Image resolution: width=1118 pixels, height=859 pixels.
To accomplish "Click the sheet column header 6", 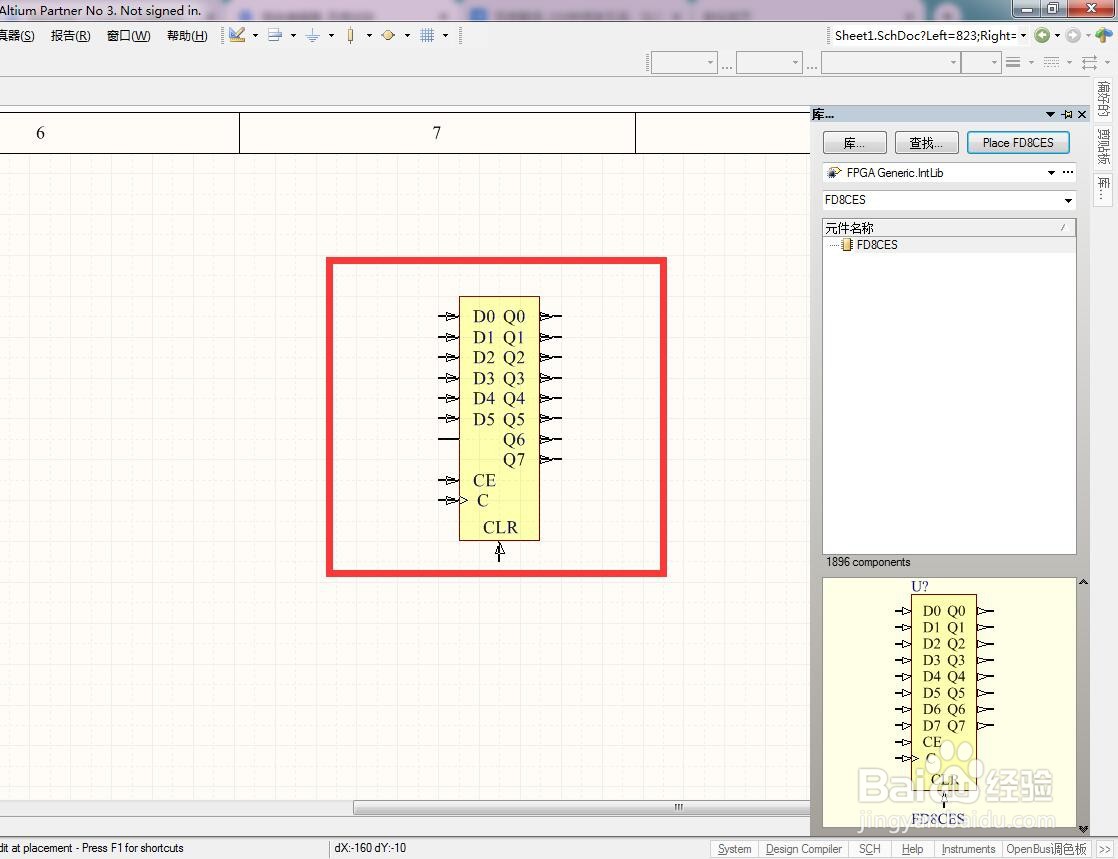I will click(x=41, y=133).
